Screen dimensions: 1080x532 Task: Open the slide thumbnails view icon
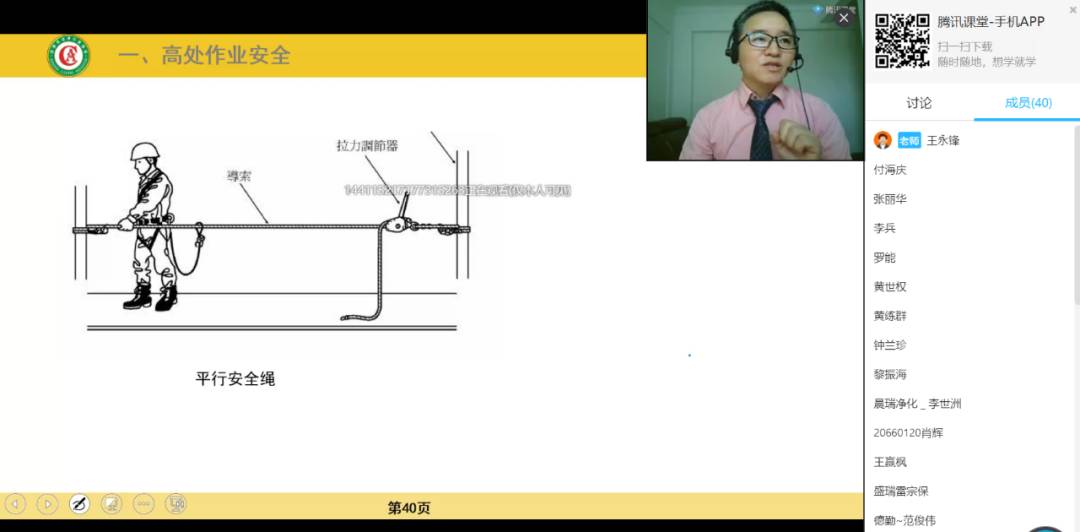click(112, 504)
